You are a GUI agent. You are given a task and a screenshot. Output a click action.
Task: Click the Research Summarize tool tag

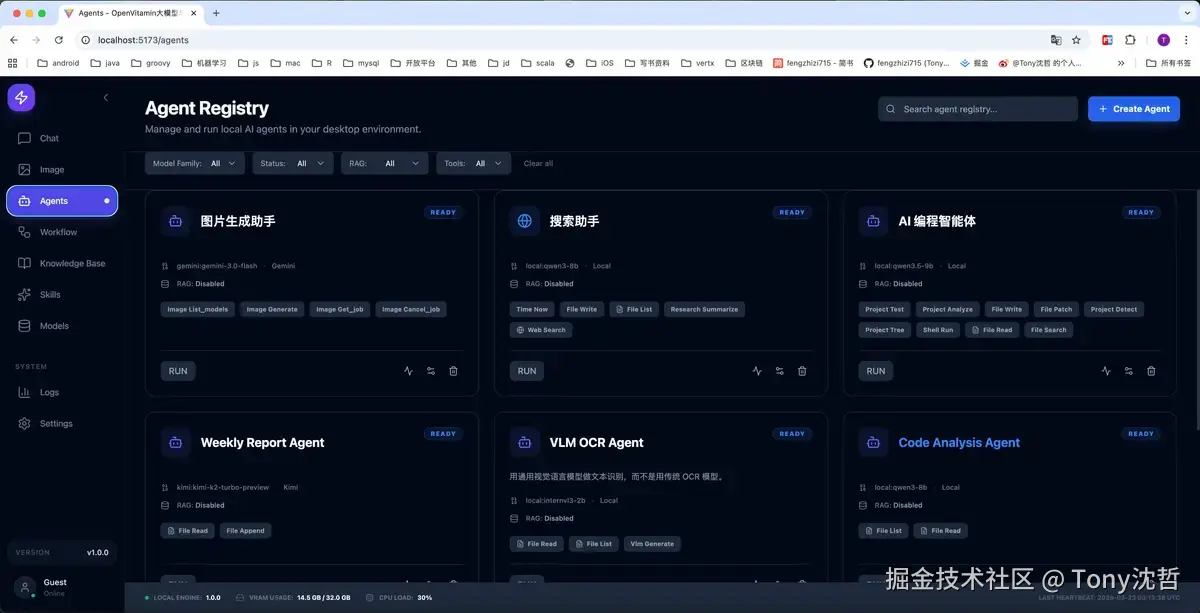(705, 309)
